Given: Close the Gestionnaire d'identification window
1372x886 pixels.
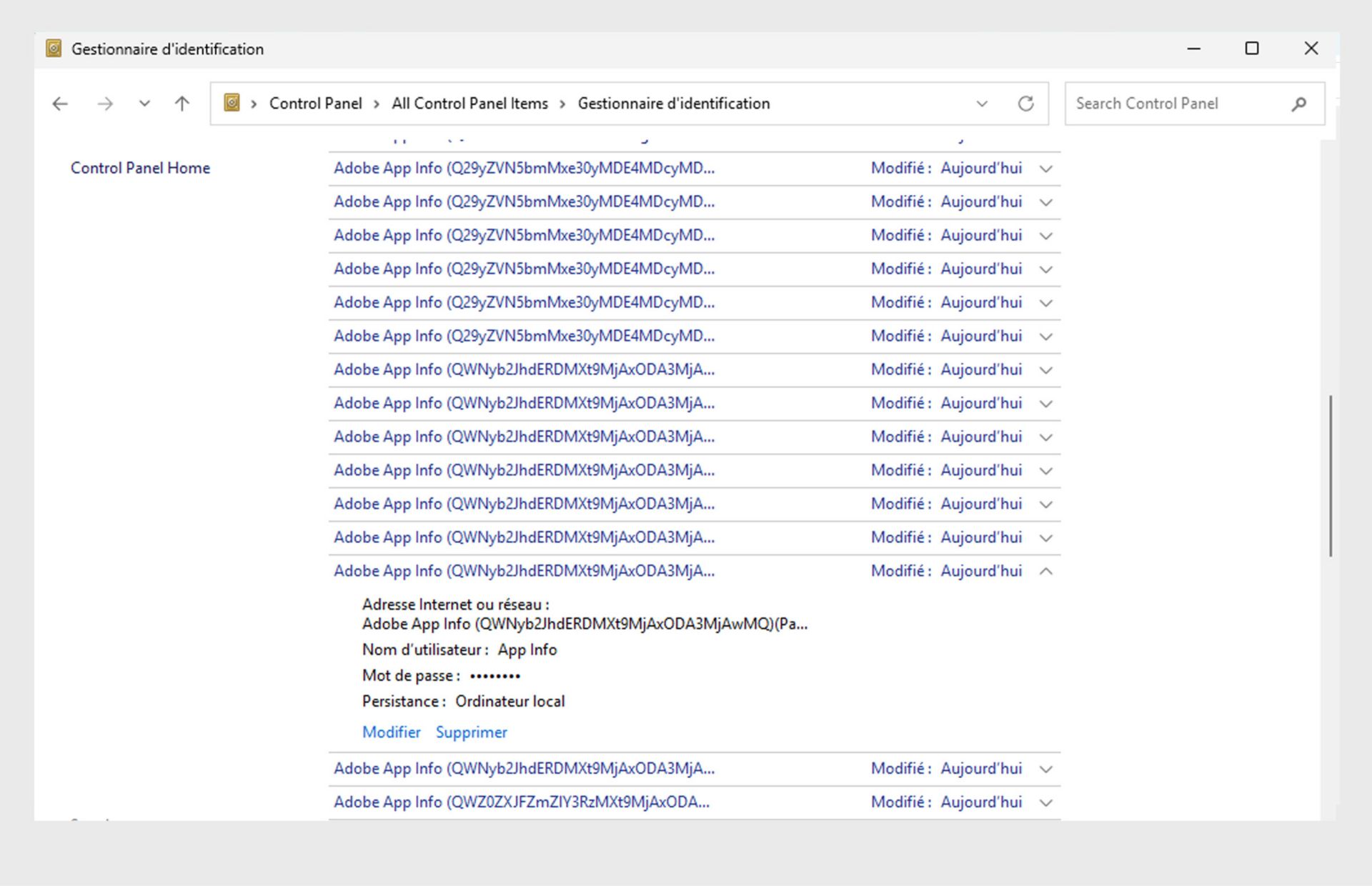Looking at the screenshot, I should tap(1311, 49).
